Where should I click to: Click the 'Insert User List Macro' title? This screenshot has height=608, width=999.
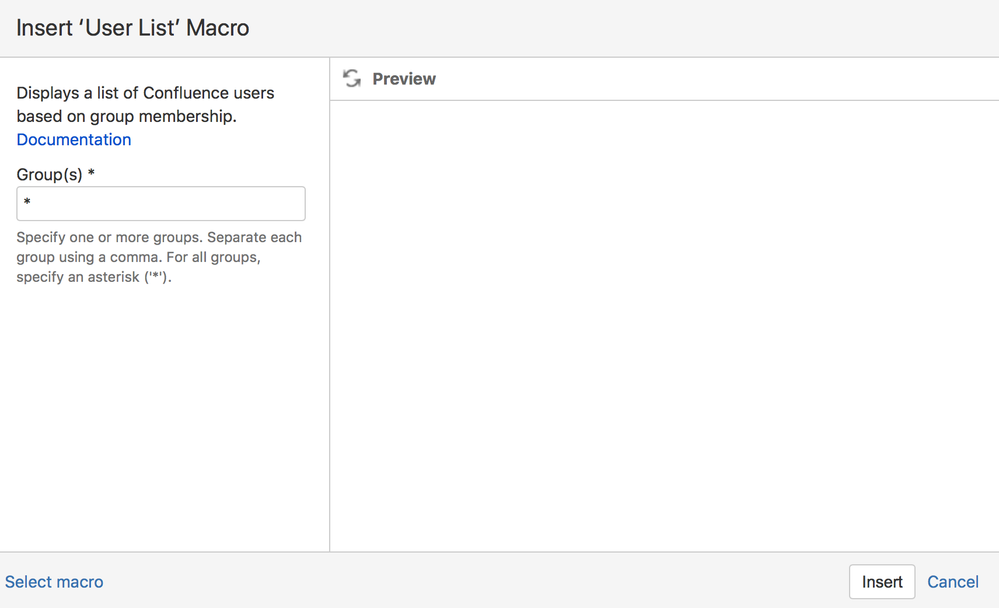(133, 28)
